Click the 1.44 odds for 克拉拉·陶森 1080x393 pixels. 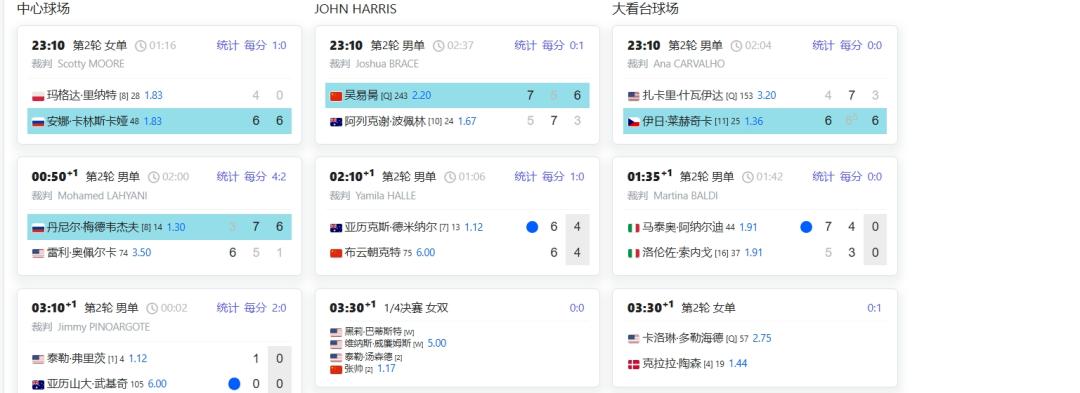coord(738,363)
